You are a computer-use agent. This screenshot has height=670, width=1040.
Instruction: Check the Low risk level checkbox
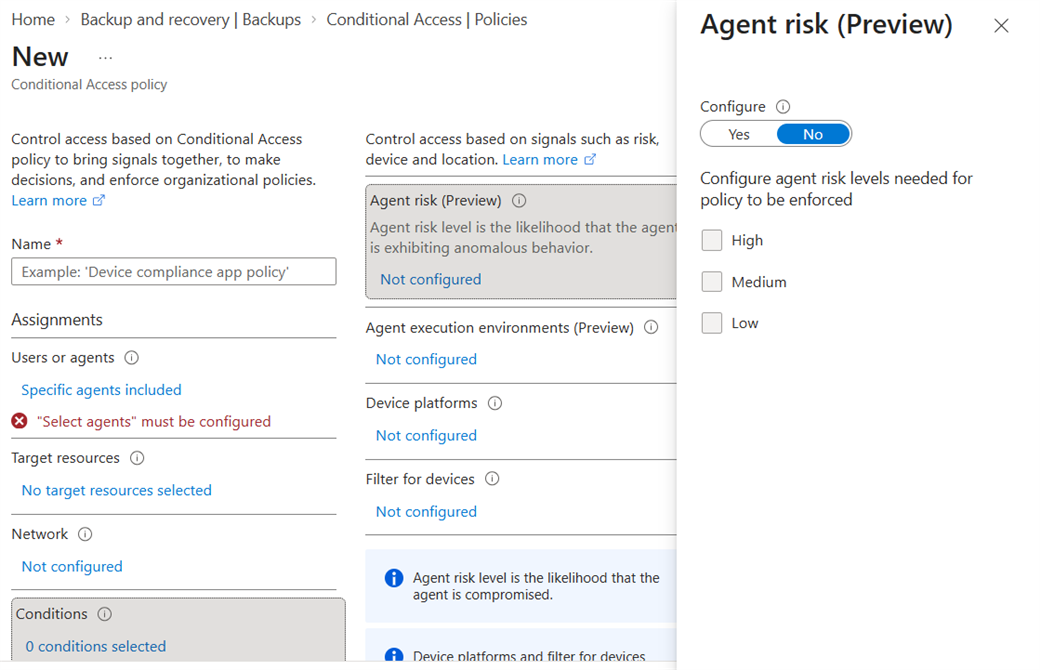[712, 323]
